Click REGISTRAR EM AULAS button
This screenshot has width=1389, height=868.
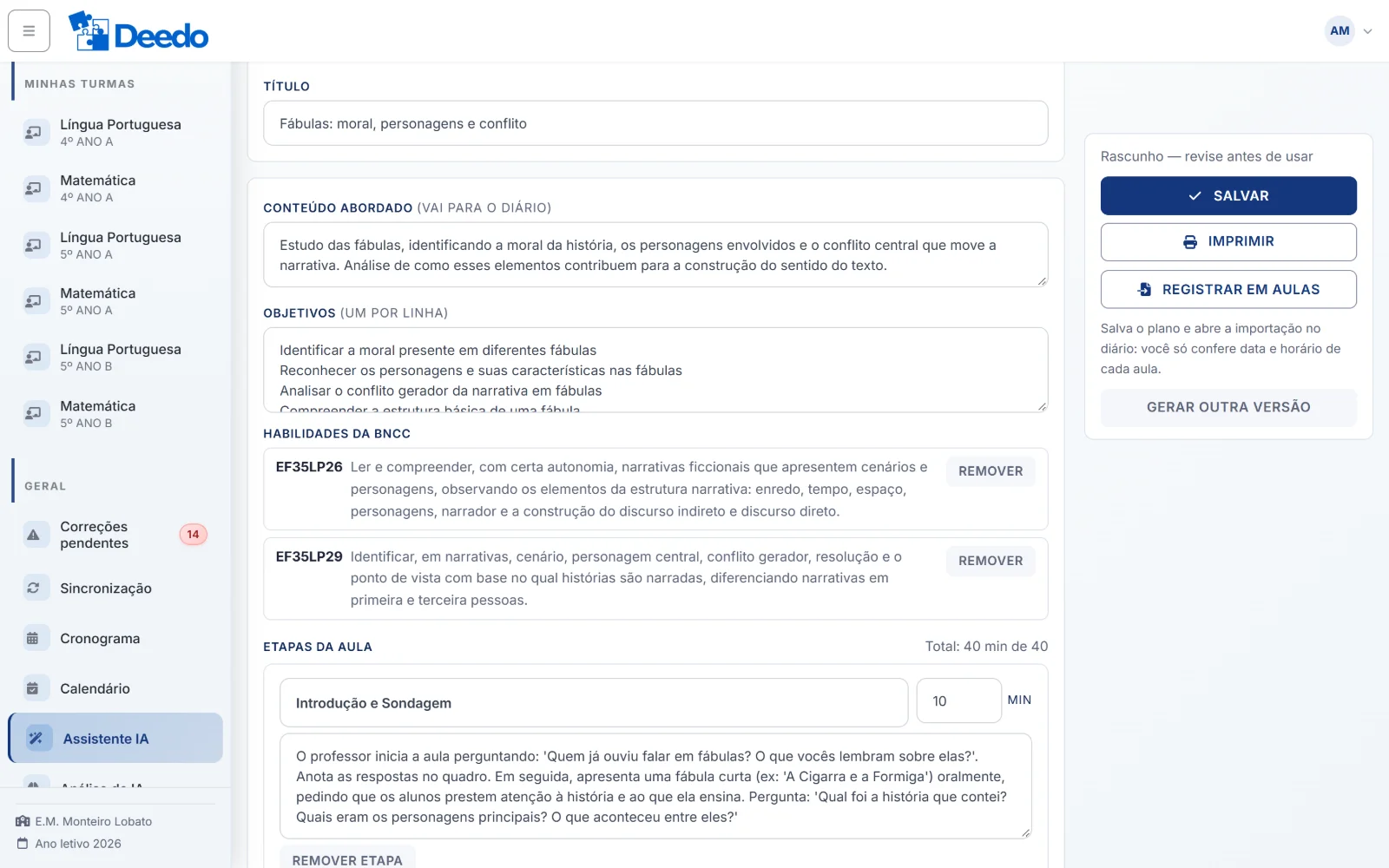click(1228, 289)
